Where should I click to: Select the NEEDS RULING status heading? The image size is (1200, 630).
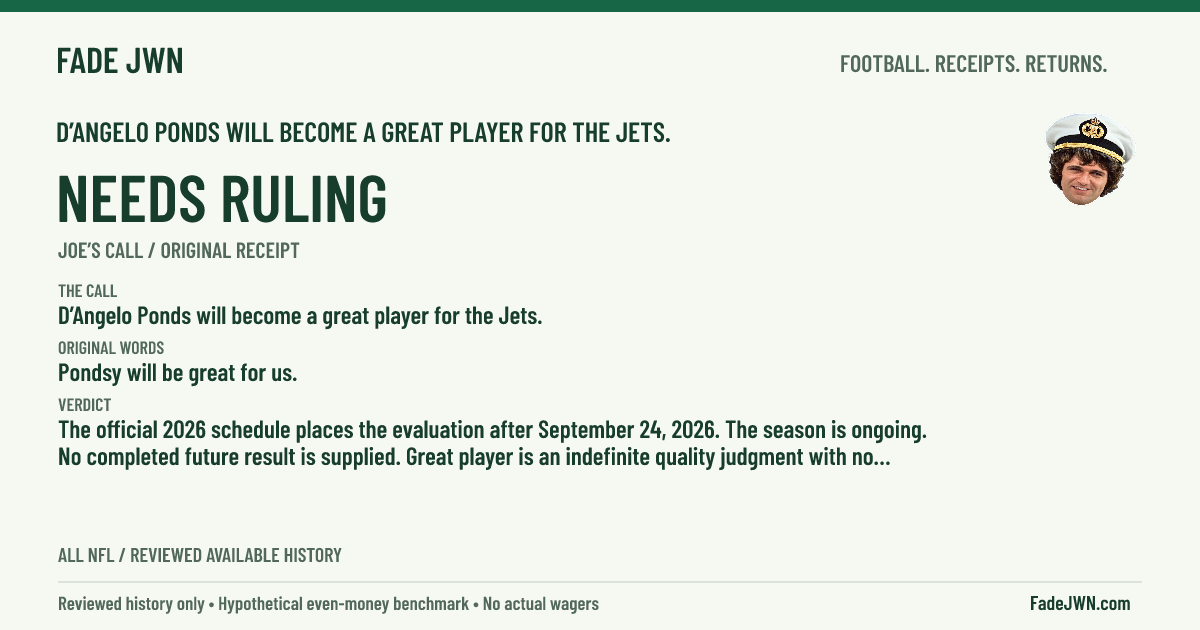222,198
